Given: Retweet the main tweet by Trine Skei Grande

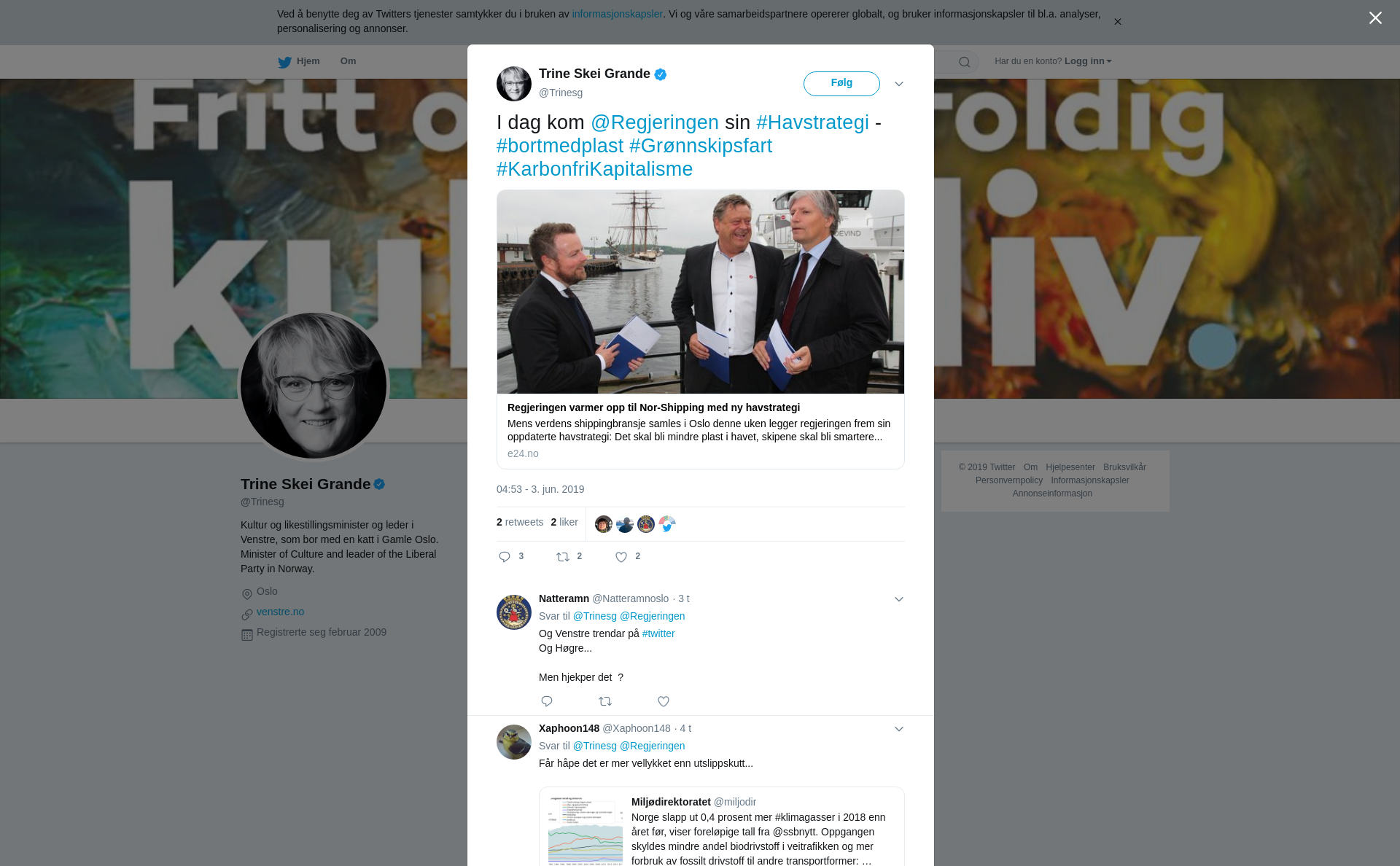Looking at the screenshot, I should (563, 557).
